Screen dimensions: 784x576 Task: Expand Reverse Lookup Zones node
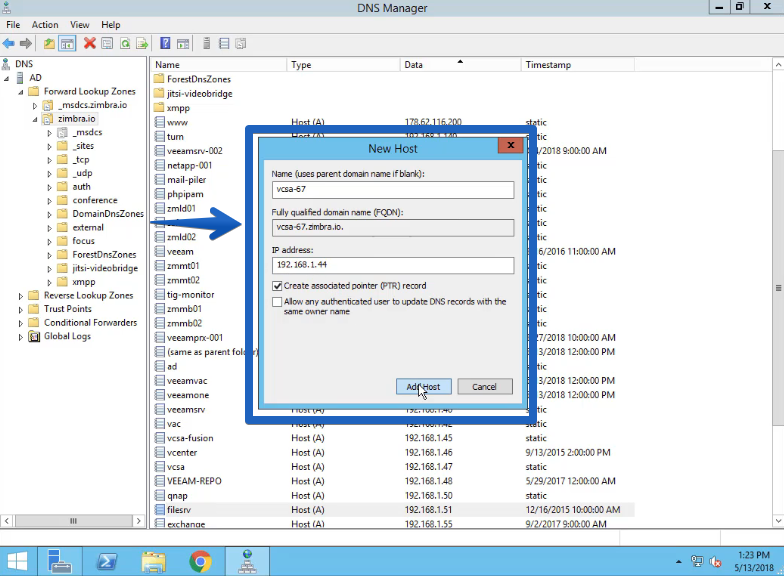[20, 296]
